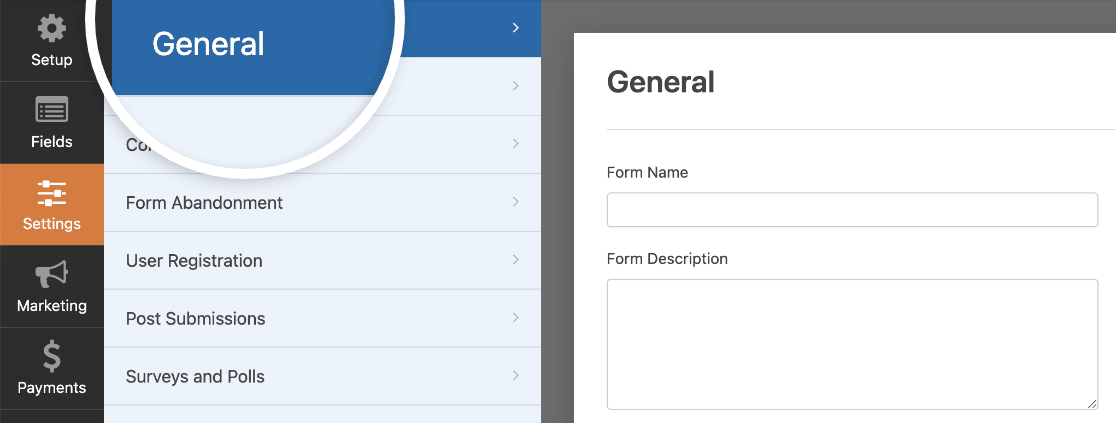This screenshot has width=1116, height=423.
Task: Open the Setup gear icon
Action: tap(51, 28)
